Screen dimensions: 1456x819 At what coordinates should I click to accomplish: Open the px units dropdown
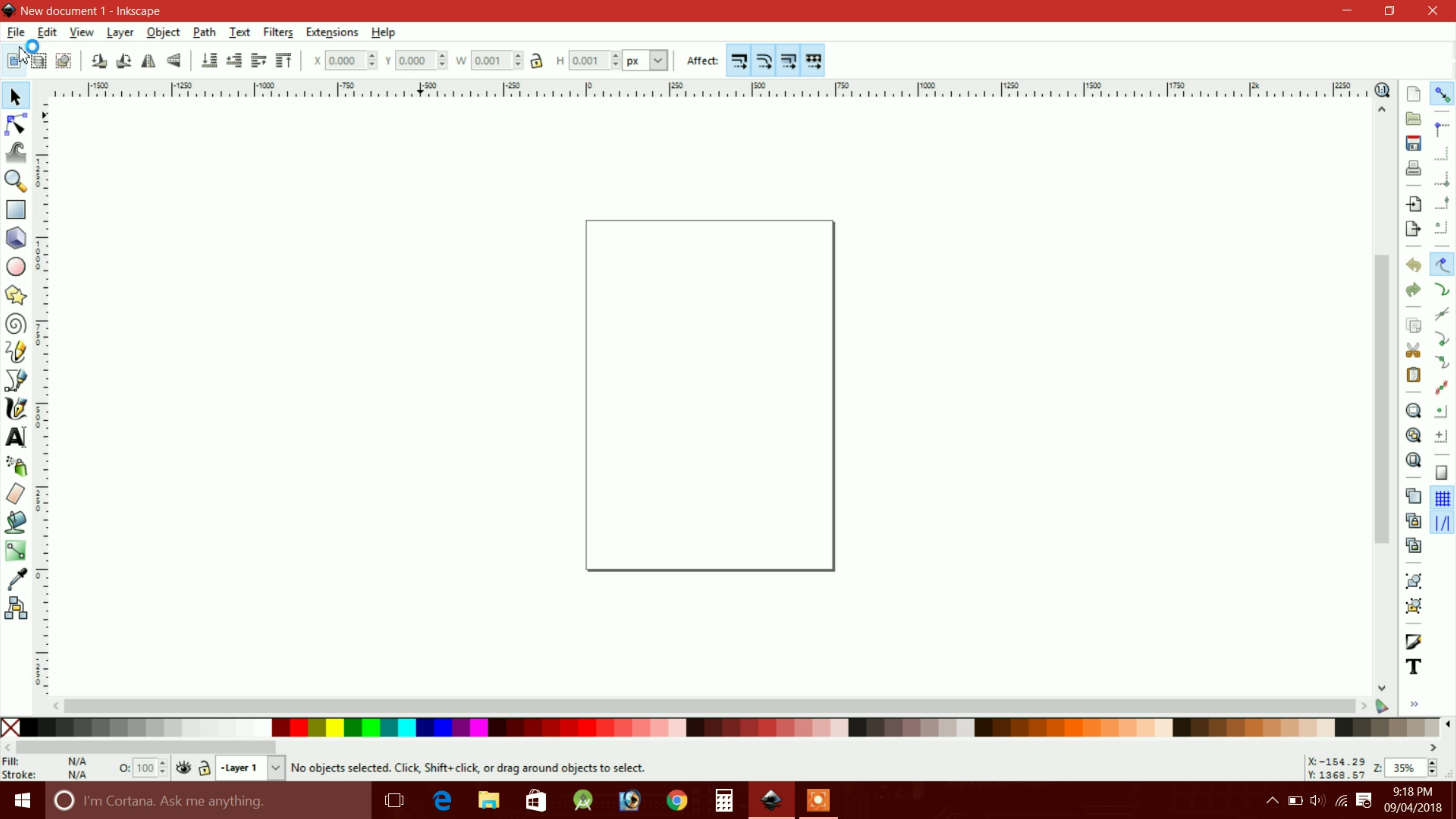tap(657, 61)
